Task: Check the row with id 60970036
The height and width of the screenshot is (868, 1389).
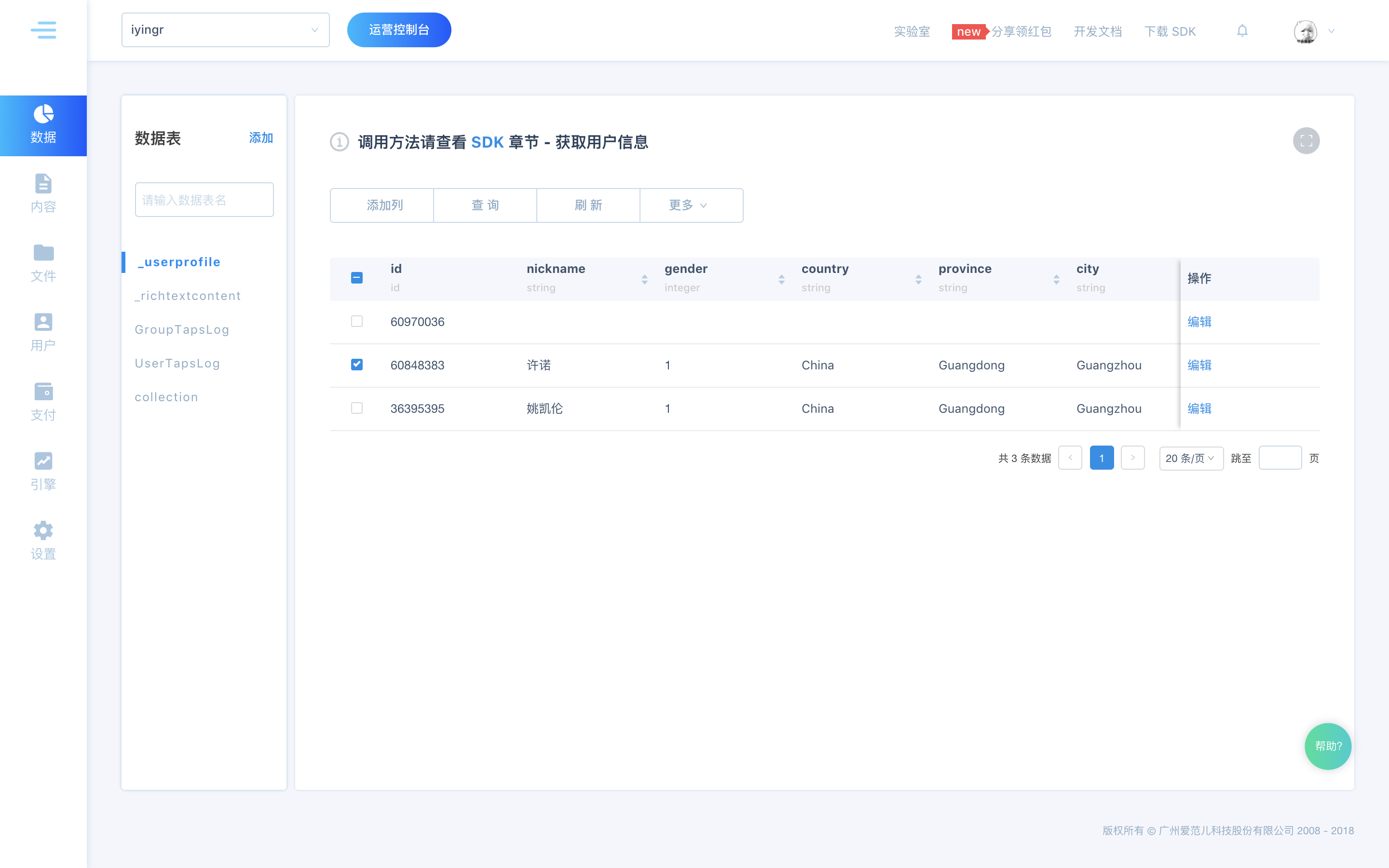Action: 356,322
